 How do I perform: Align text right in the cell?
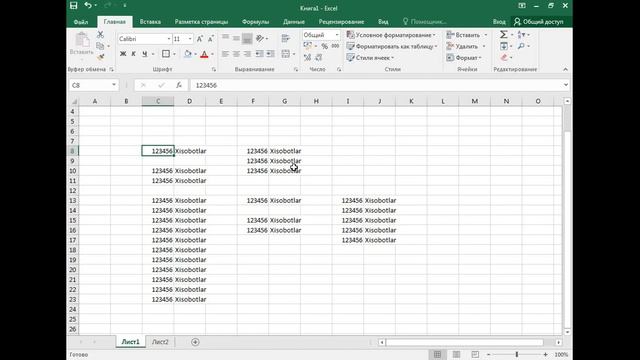point(247,54)
